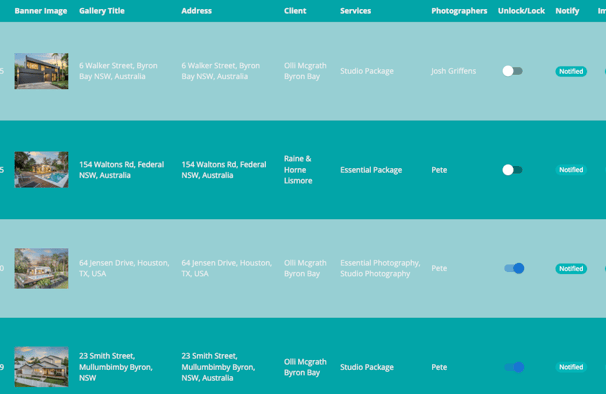Click Studio Package in 23 Smith Street row
Screen dimensions: 606x394
click(367, 367)
